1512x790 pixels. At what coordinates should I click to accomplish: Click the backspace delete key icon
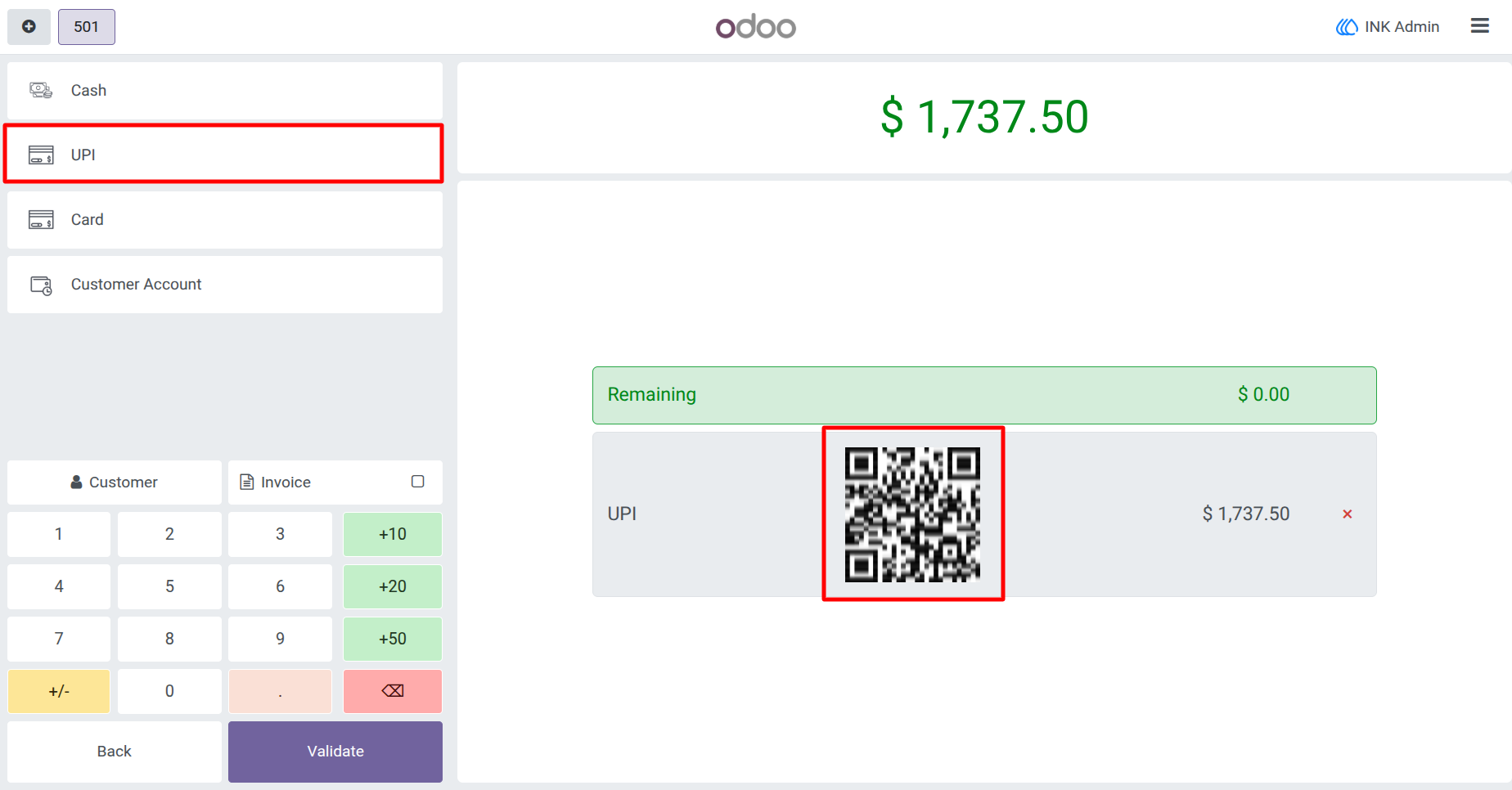pos(393,691)
